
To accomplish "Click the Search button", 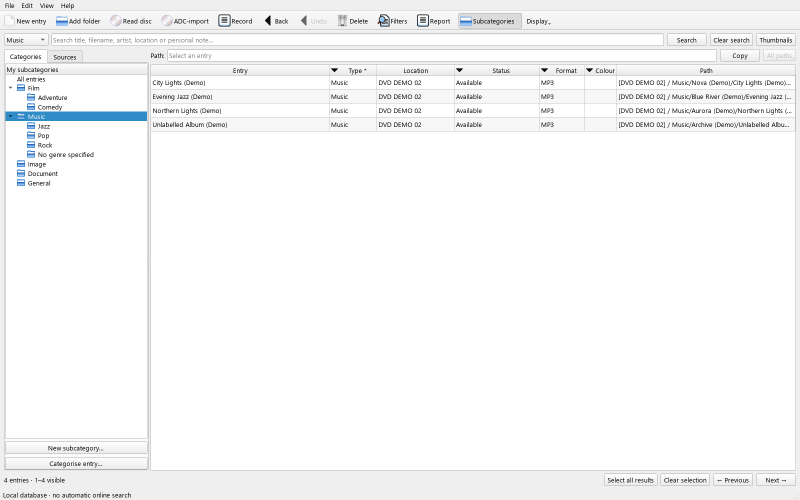I will (x=686, y=40).
